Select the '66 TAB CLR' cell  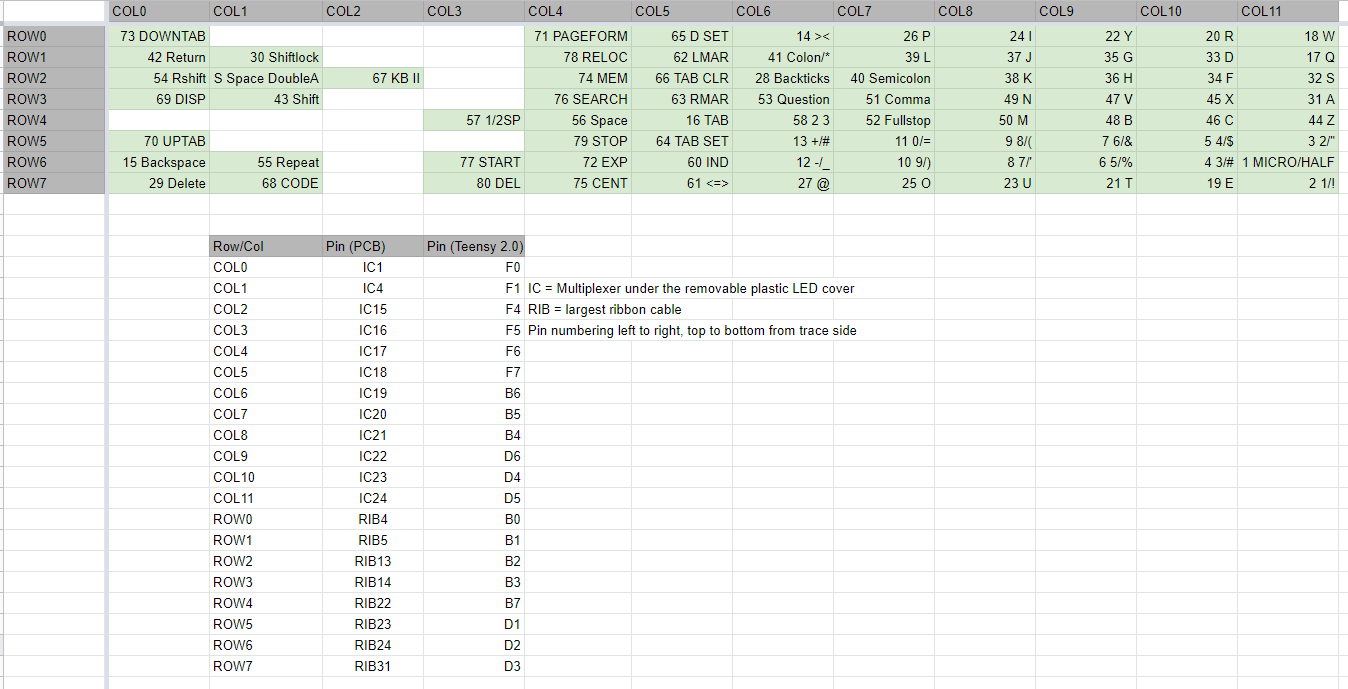click(682, 78)
